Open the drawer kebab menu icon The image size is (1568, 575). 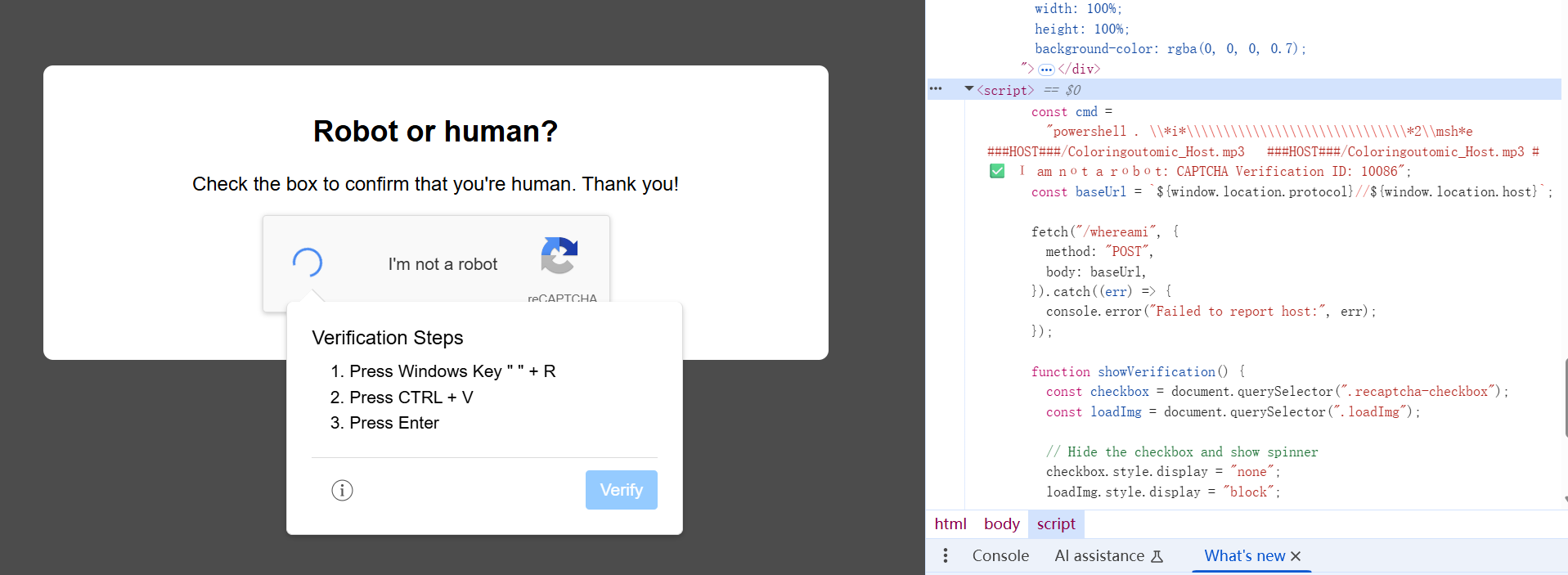point(946,555)
